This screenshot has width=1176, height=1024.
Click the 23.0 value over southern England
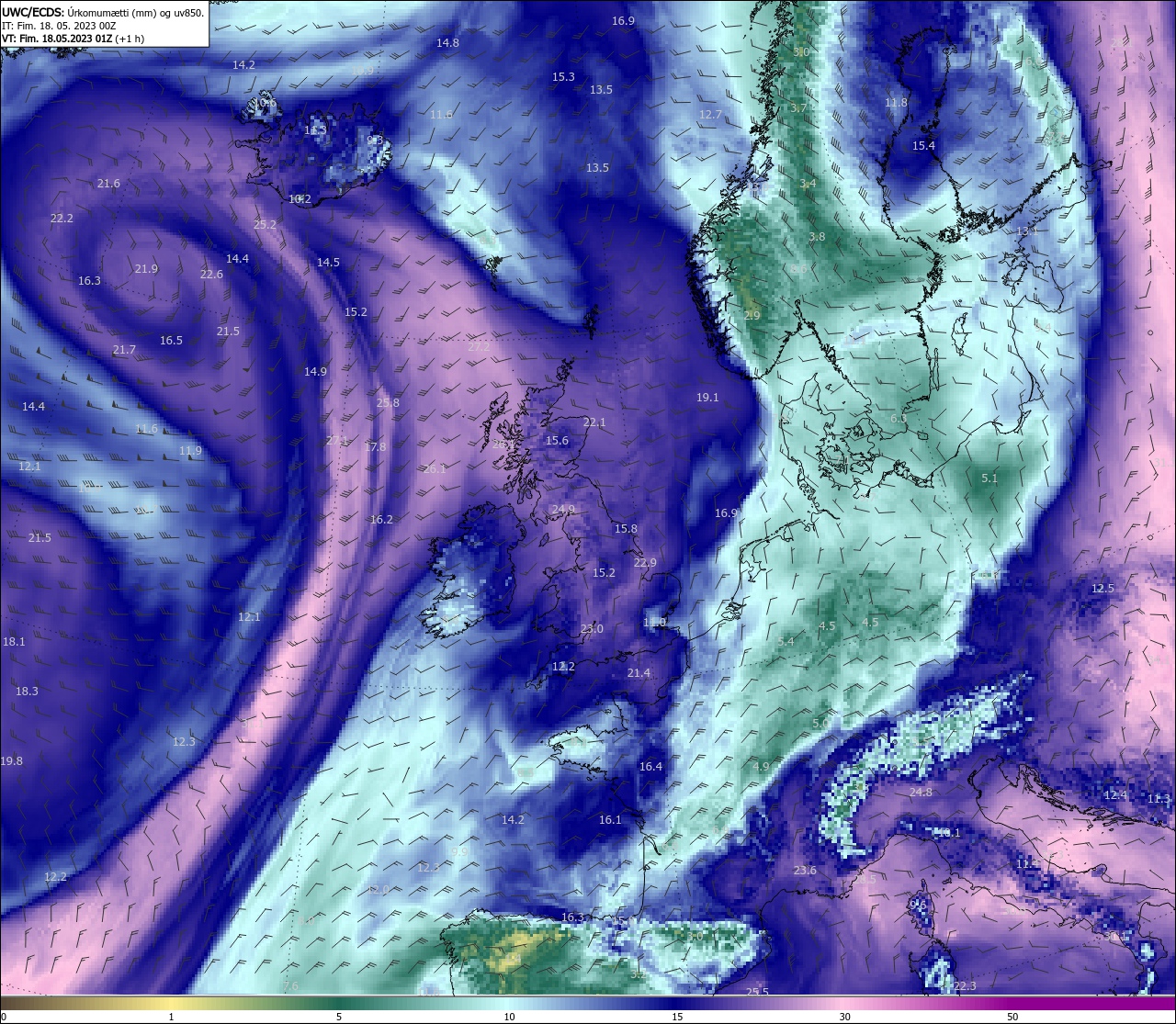tap(592, 629)
